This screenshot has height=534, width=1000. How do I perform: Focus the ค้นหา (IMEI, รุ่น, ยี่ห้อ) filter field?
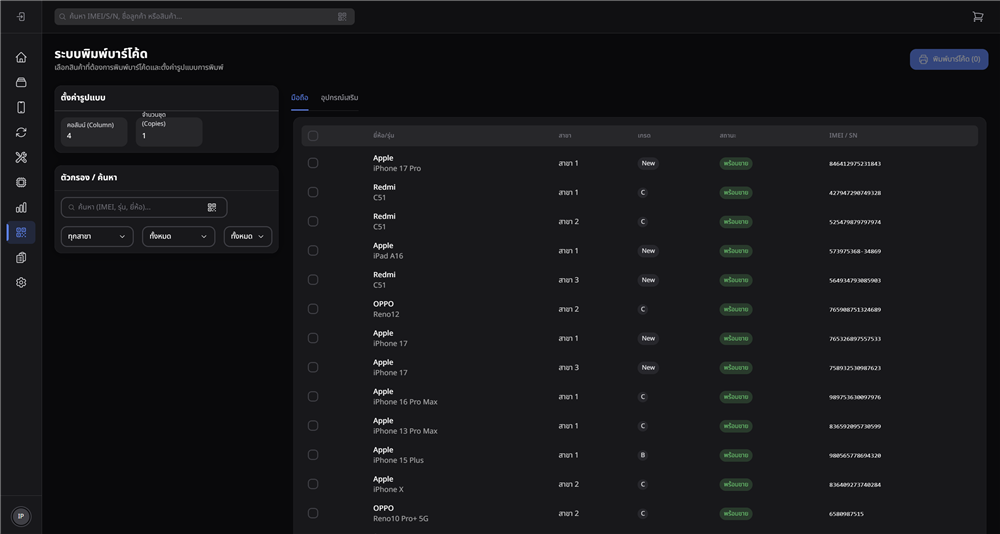(x=144, y=207)
